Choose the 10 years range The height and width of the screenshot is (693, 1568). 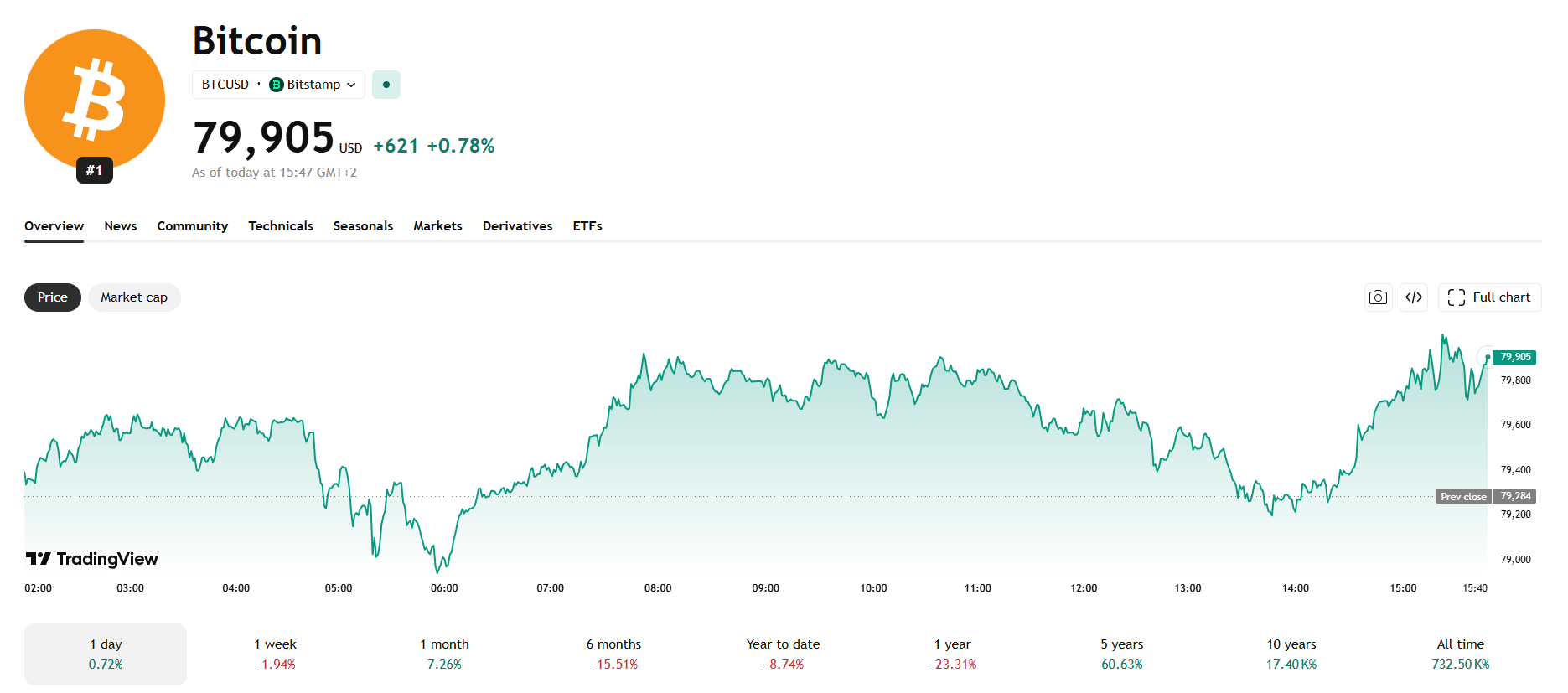(x=1291, y=654)
